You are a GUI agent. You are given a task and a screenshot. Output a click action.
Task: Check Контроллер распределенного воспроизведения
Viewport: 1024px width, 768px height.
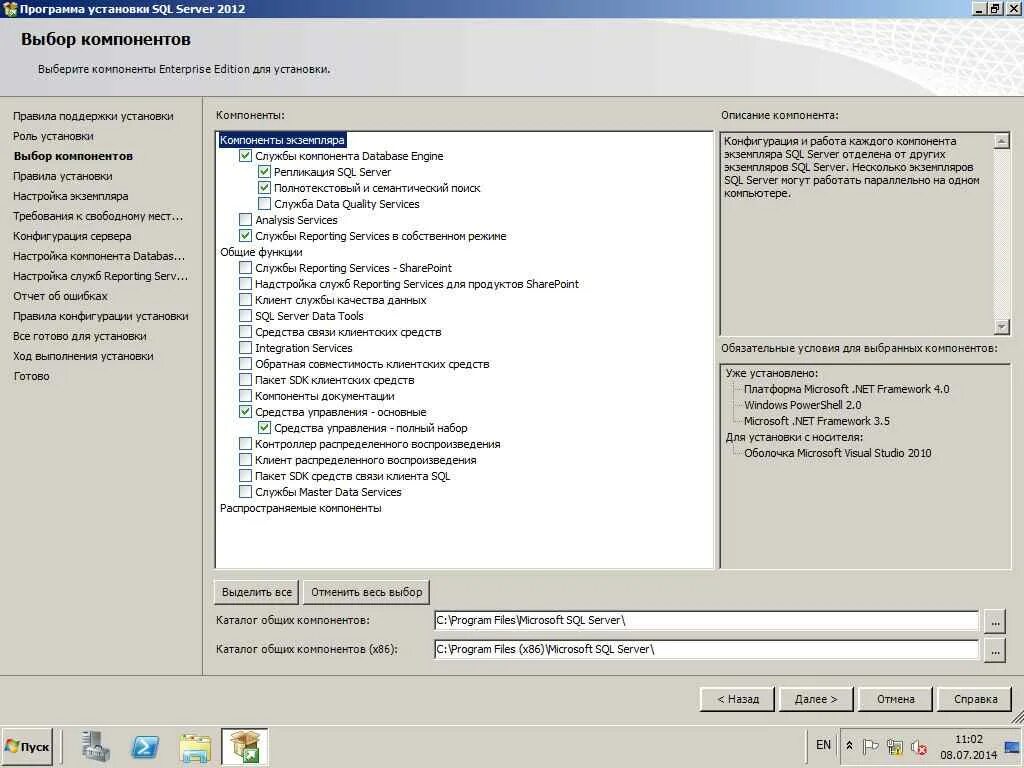[246, 444]
